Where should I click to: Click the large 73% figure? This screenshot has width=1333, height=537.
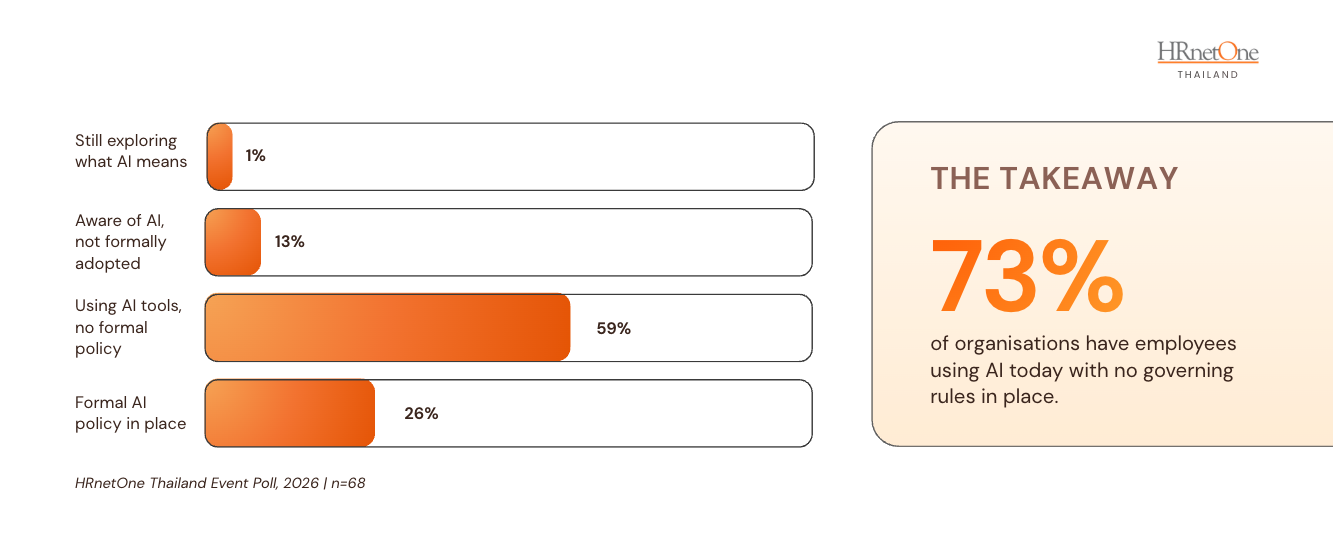(1027, 275)
